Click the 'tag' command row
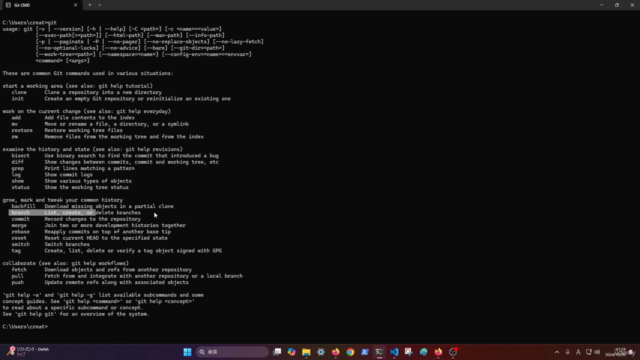640x360 pixels. click(x=117, y=251)
